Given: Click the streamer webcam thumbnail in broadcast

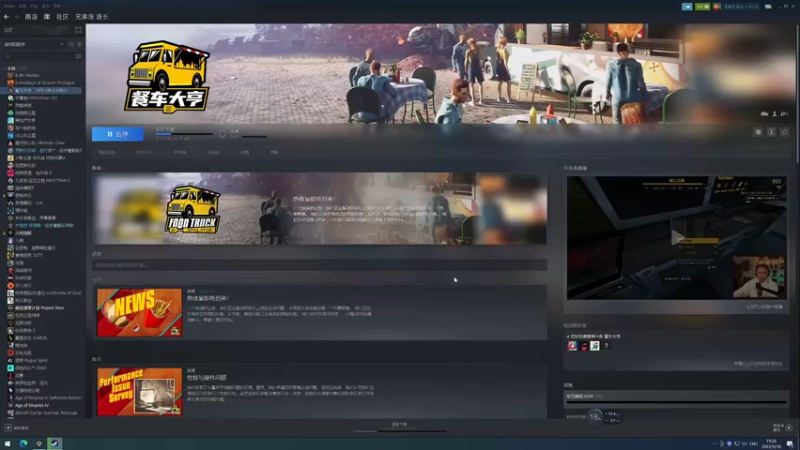Looking at the screenshot, I should (759, 277).
